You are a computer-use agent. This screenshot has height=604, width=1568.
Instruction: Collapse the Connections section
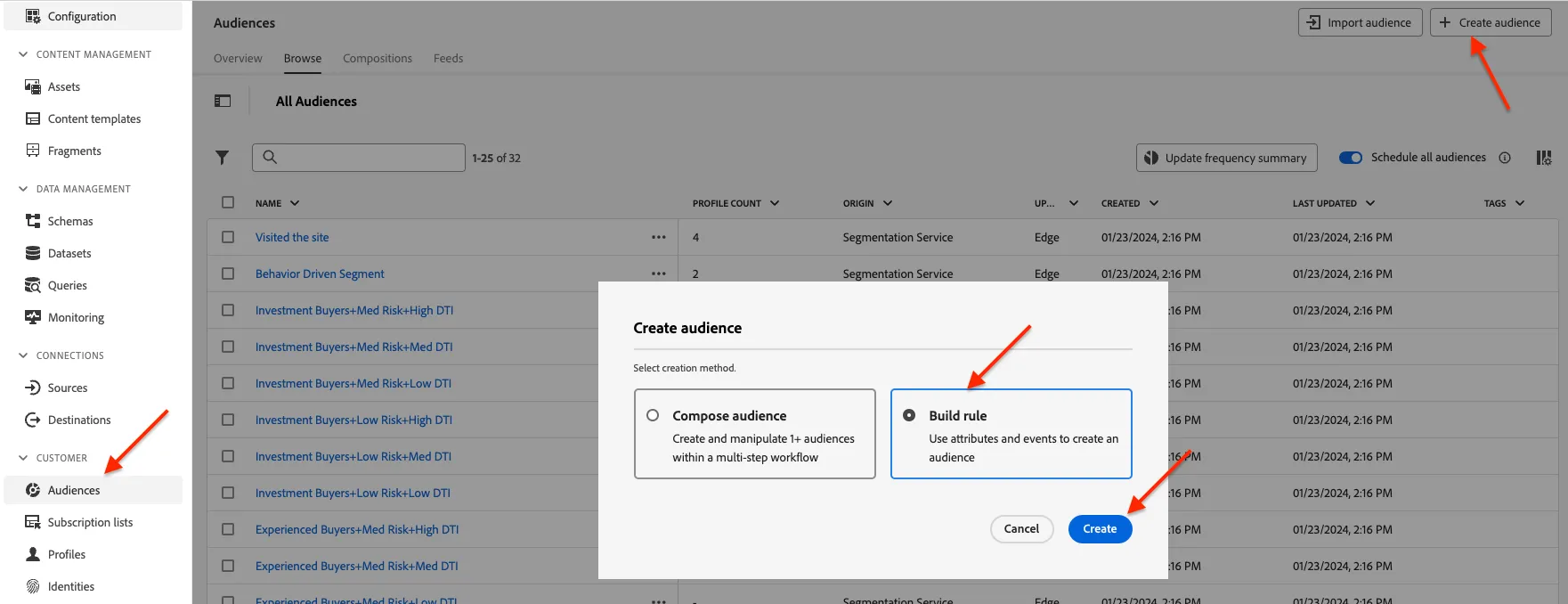pyautogui.click(x=23, y=355)
